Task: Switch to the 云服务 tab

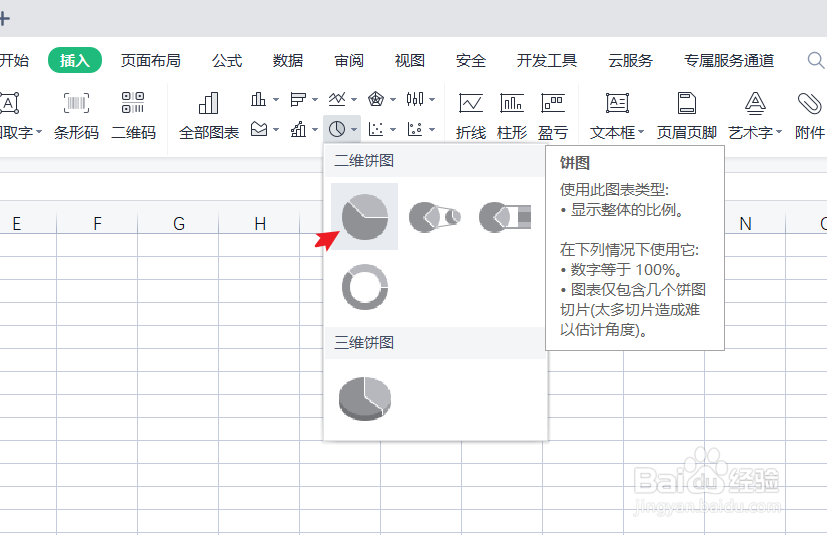Action: click(631, 60)
